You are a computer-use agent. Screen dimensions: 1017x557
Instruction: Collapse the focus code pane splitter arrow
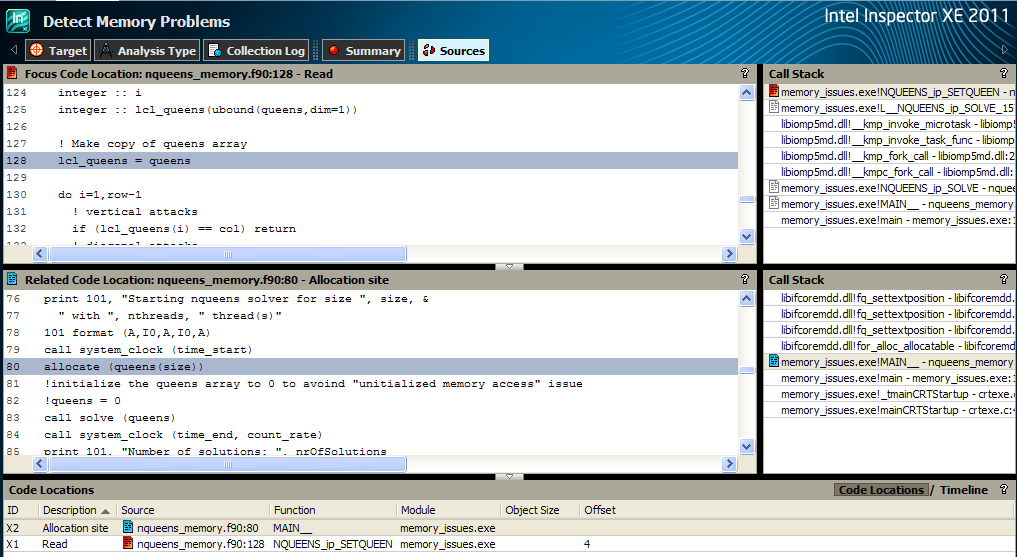pyautogui.click(x=509, y=267)
